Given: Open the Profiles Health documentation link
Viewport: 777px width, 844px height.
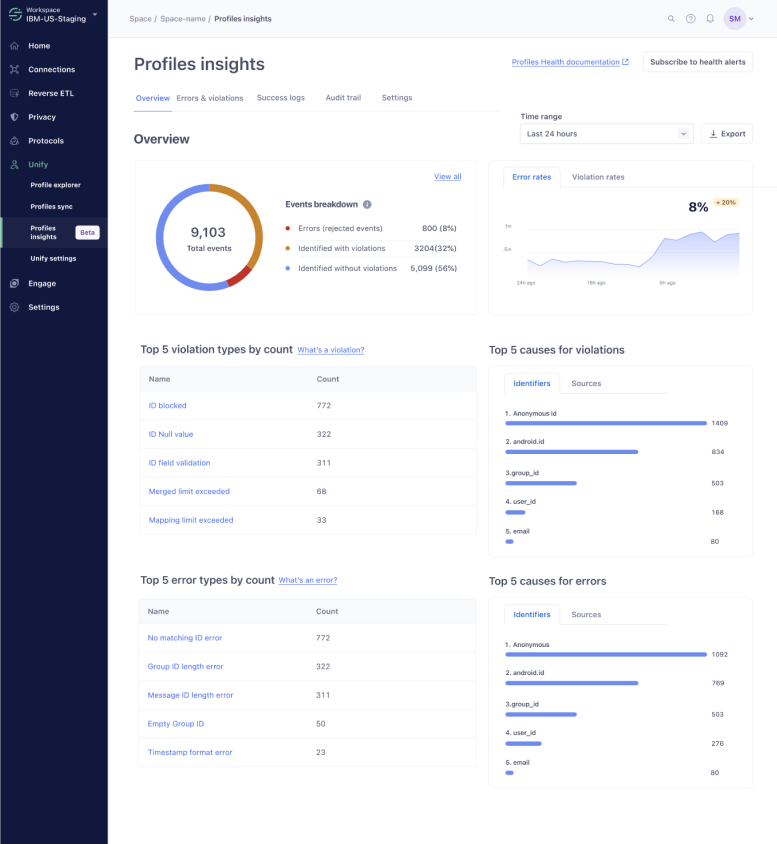Looking at the screenshot, I should [x=566, y=62].
